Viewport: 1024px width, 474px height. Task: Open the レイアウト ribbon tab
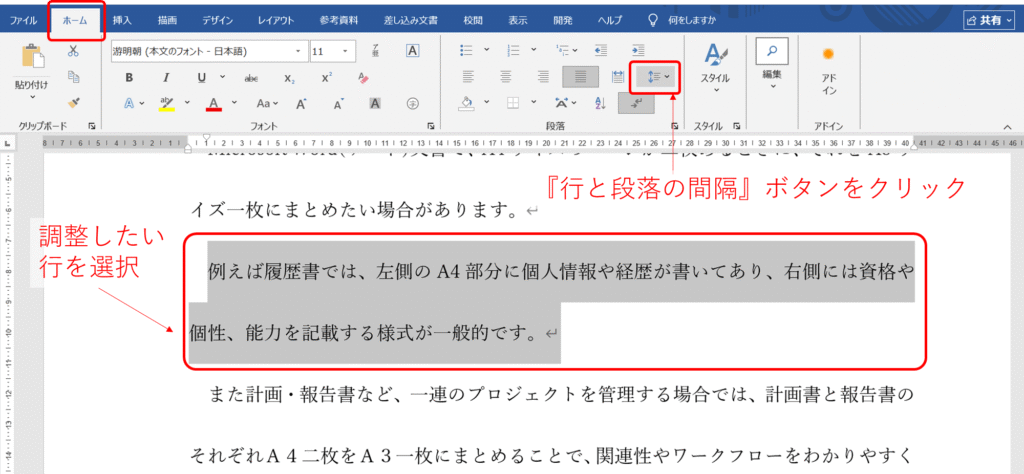(275, 20)
